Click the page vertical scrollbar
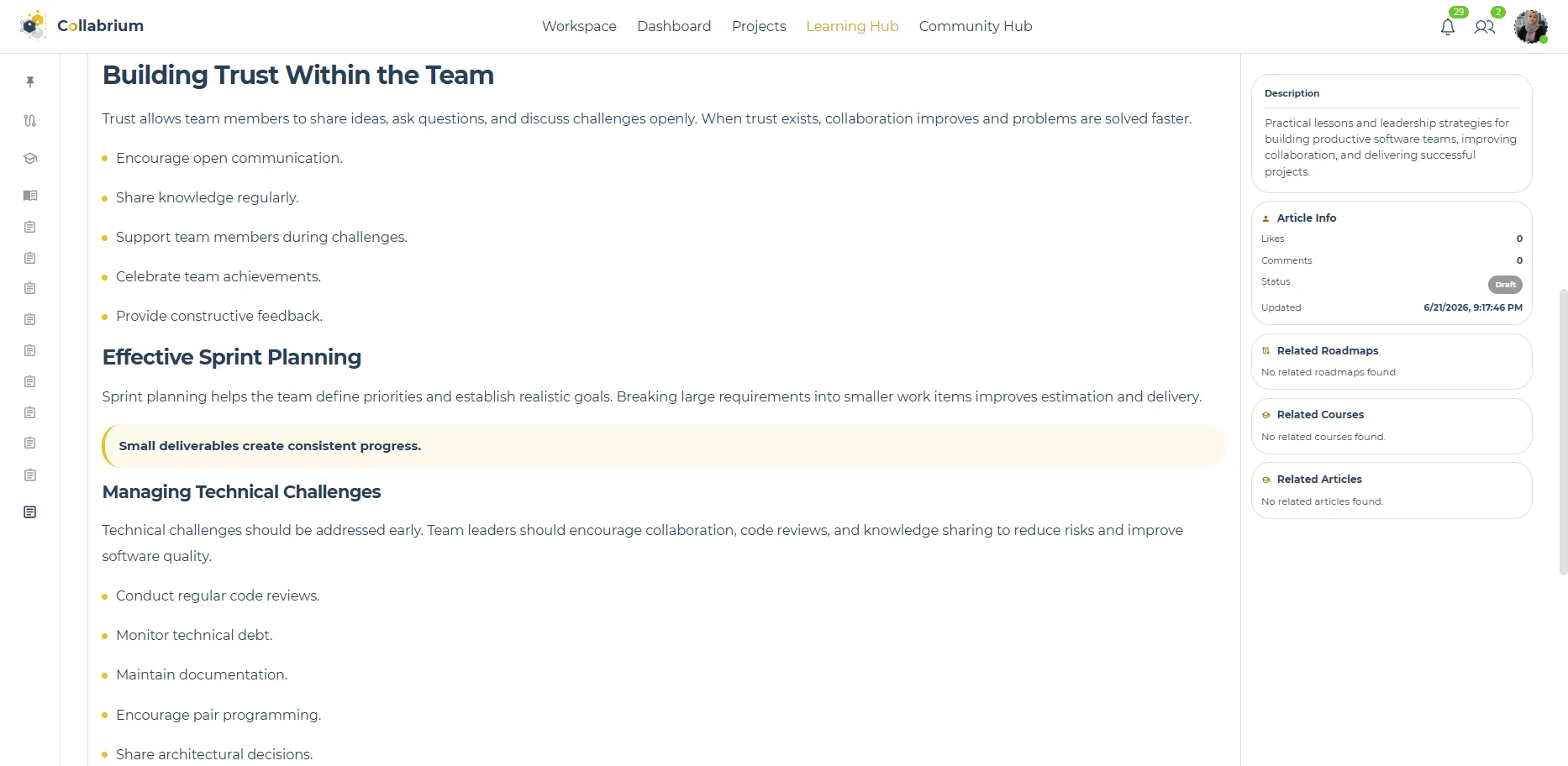Screen dimensions: 1568x766 1563,432
